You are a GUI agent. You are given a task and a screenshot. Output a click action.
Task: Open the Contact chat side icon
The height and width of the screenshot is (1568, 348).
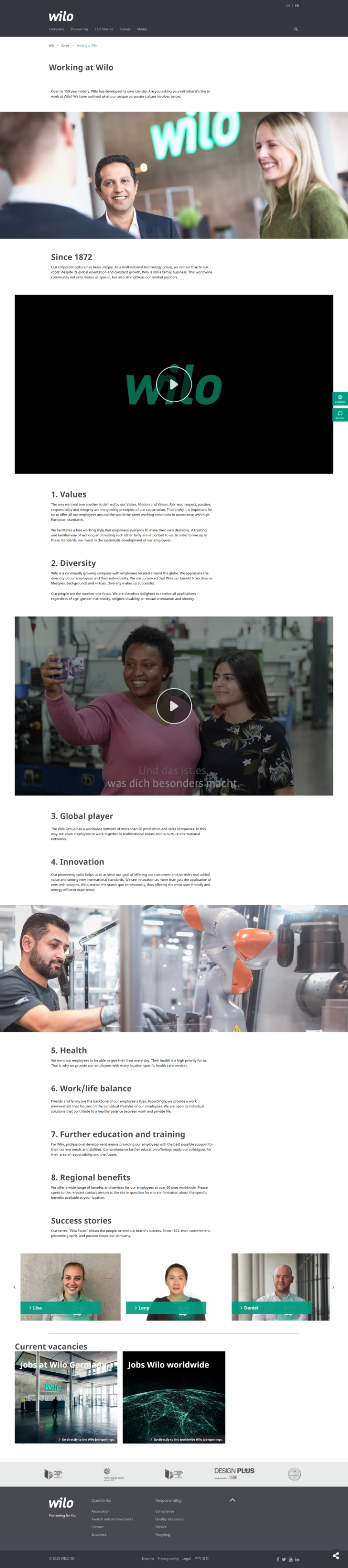[340, 415]
